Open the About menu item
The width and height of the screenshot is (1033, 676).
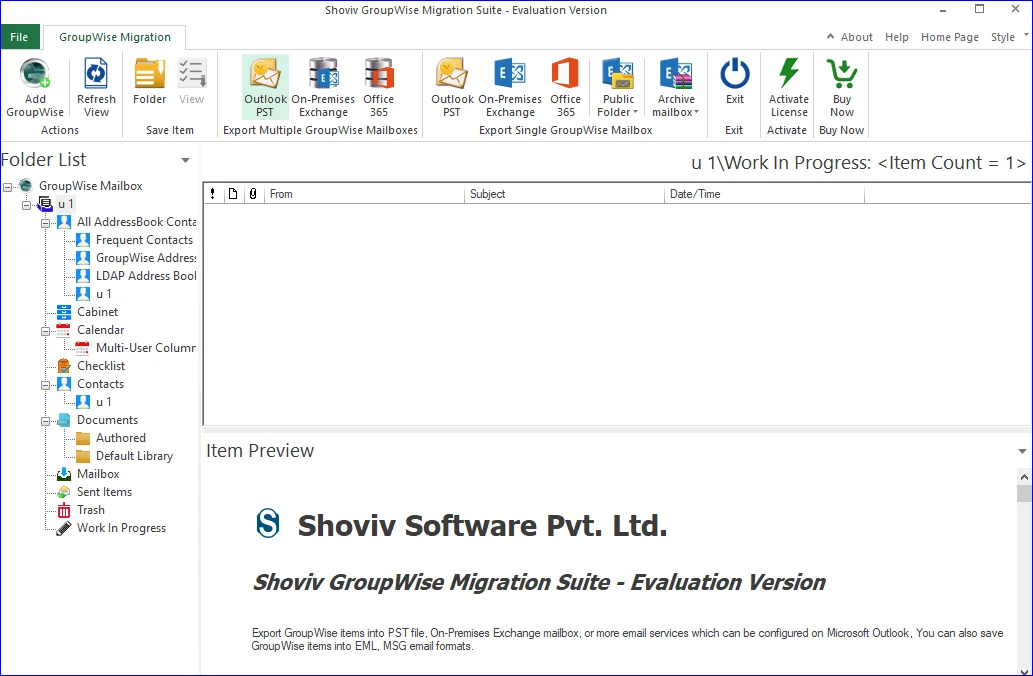856,37
